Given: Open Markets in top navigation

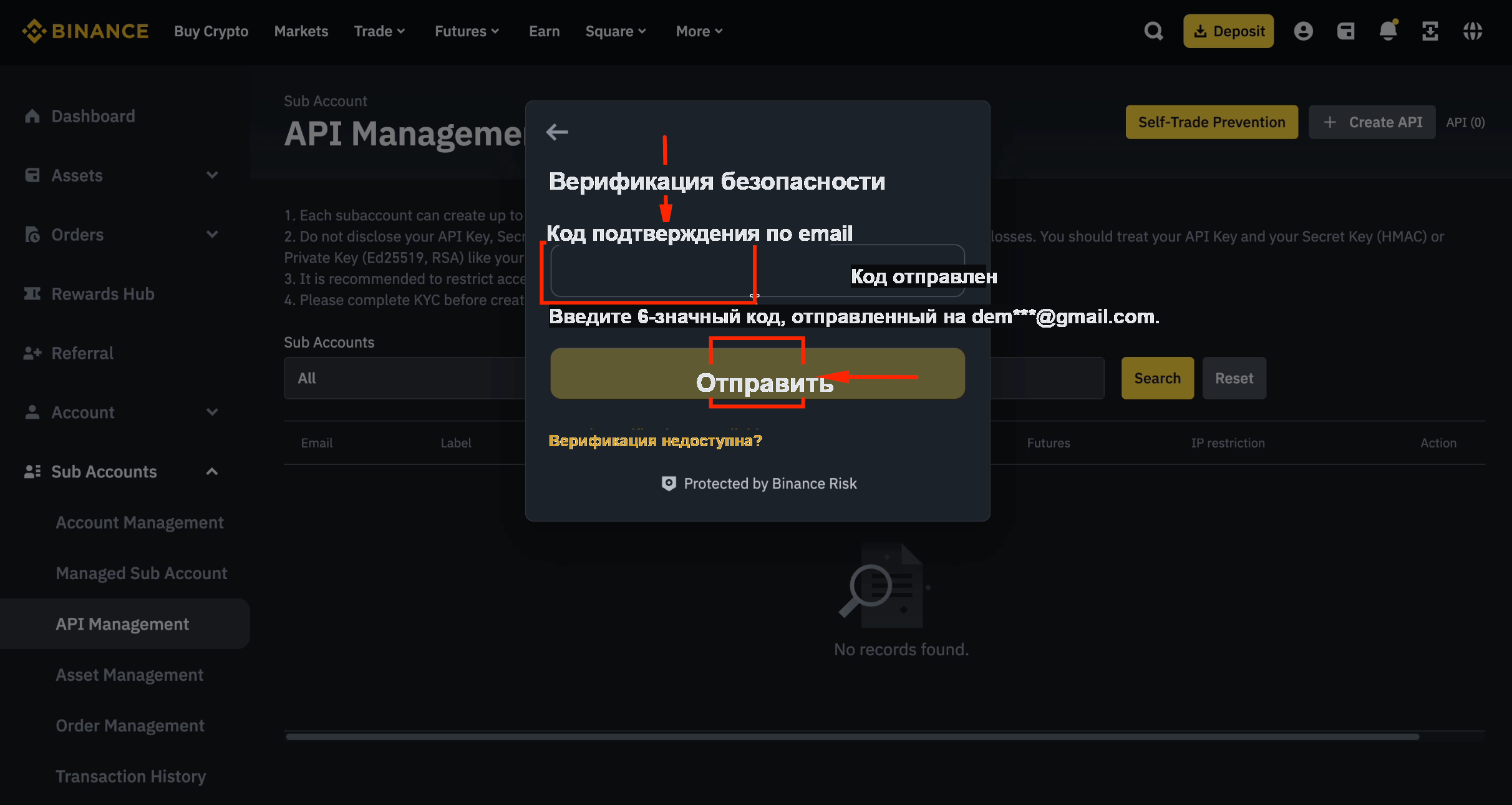Looking at the screenshot, I should pyautogui.click(x=301, y=31).
